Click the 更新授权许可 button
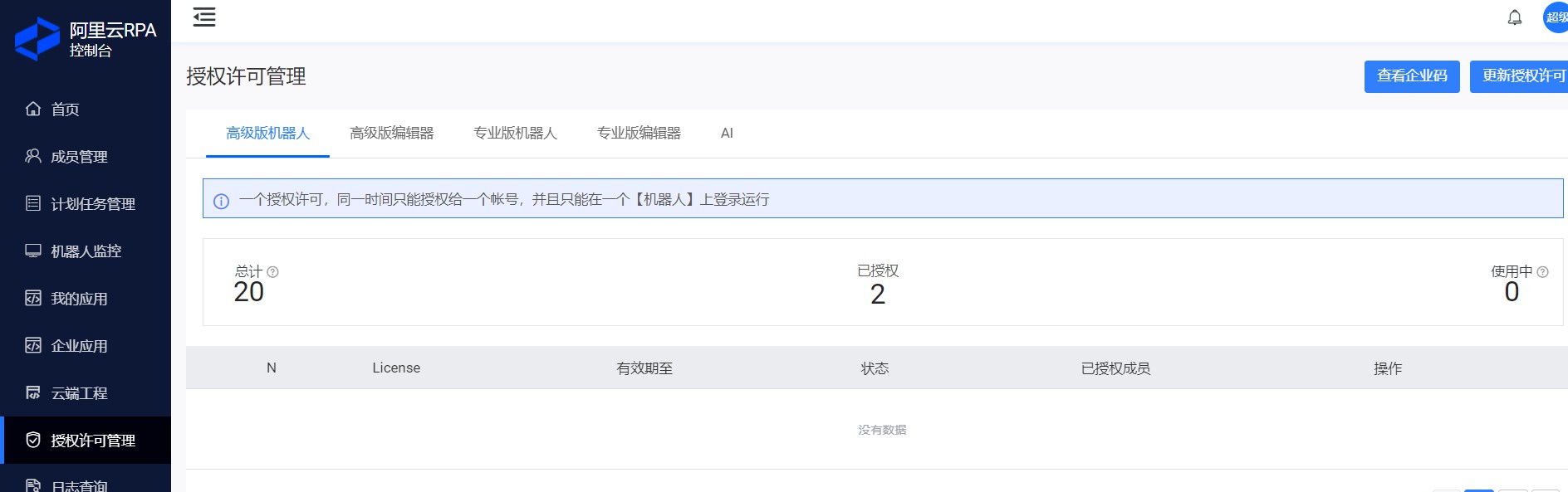This screenshot has height=492, width=1568. pos(1519,76)
